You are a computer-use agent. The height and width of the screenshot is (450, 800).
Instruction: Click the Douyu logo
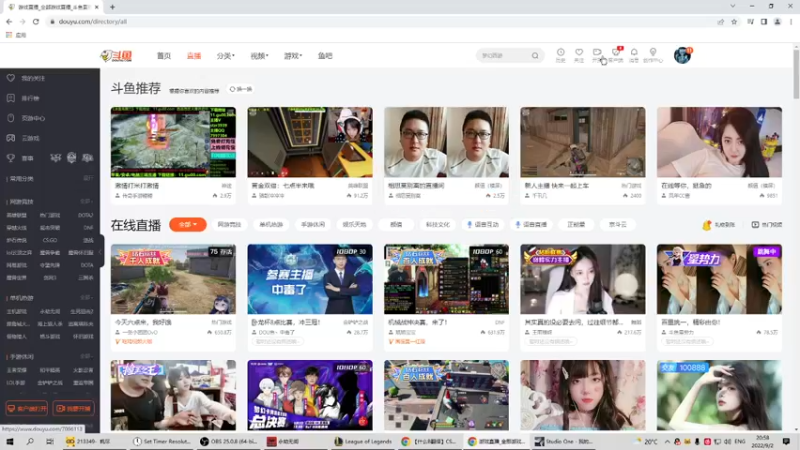(116, 56)
